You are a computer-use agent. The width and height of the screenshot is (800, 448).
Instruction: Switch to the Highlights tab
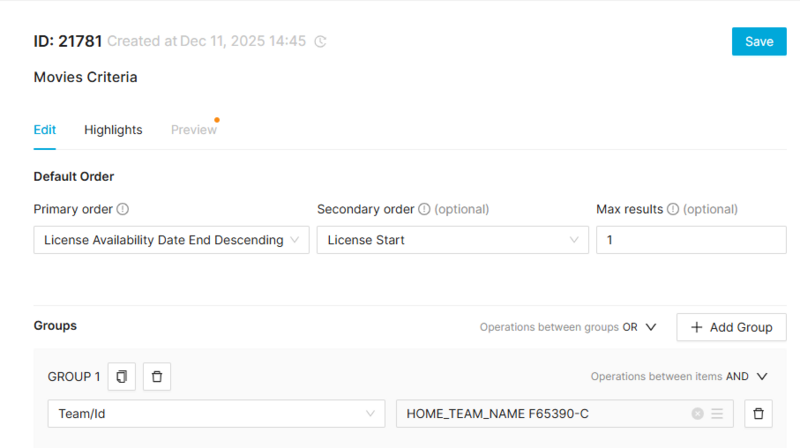(x=113, y=130)
